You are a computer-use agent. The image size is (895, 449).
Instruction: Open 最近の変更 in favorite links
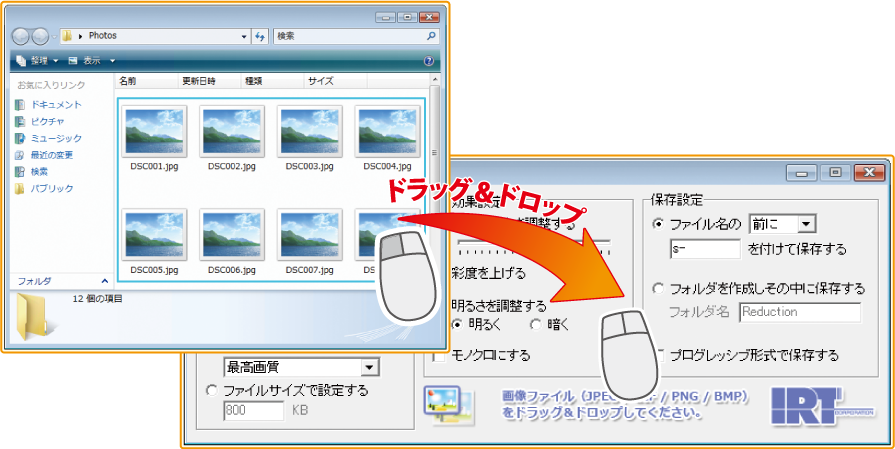click(x=51, y=155)
